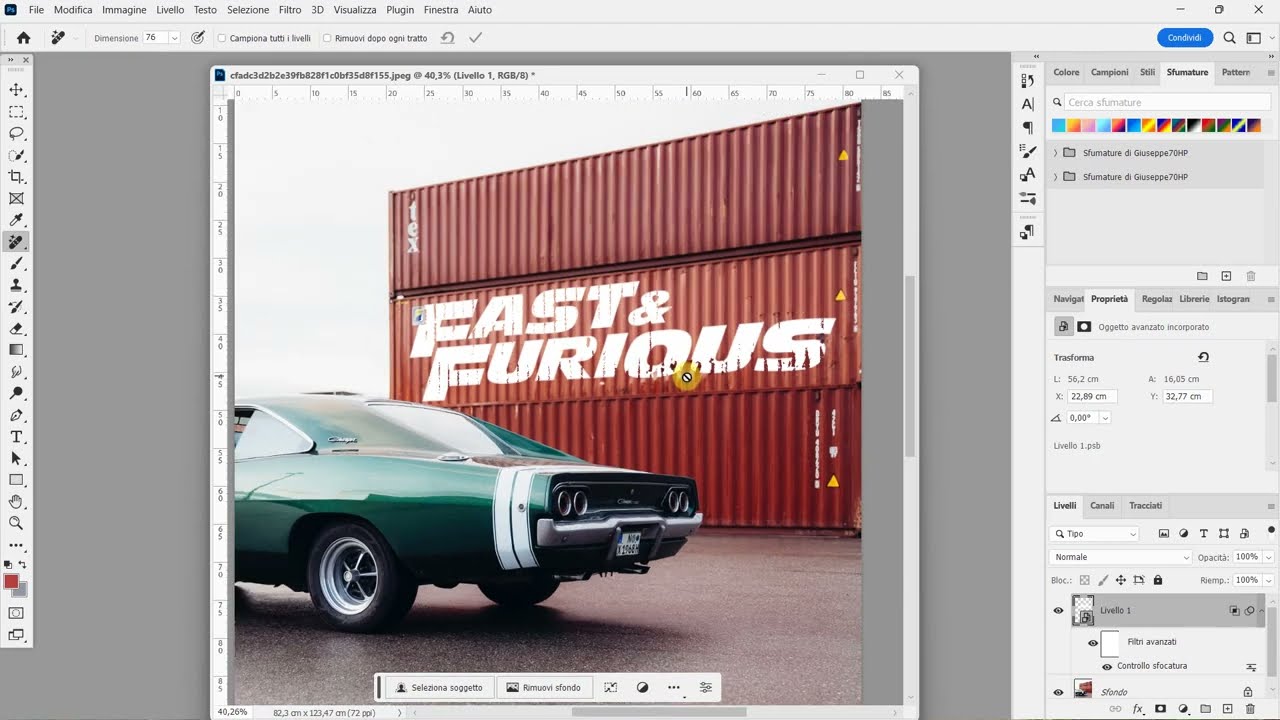
Task: Select the Pen tool
Action: tap(17, 415)
